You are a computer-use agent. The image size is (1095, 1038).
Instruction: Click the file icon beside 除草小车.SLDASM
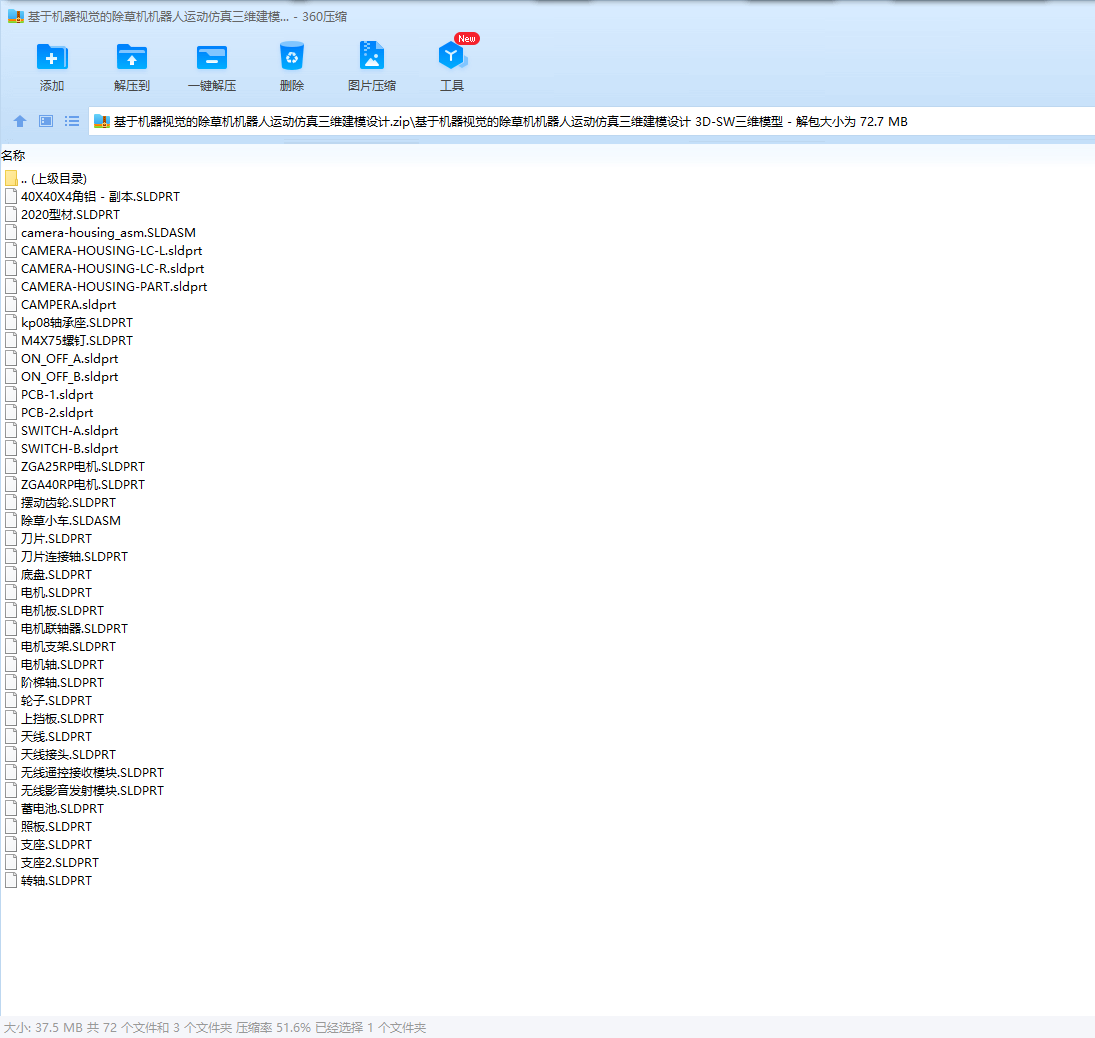point(10,520)
